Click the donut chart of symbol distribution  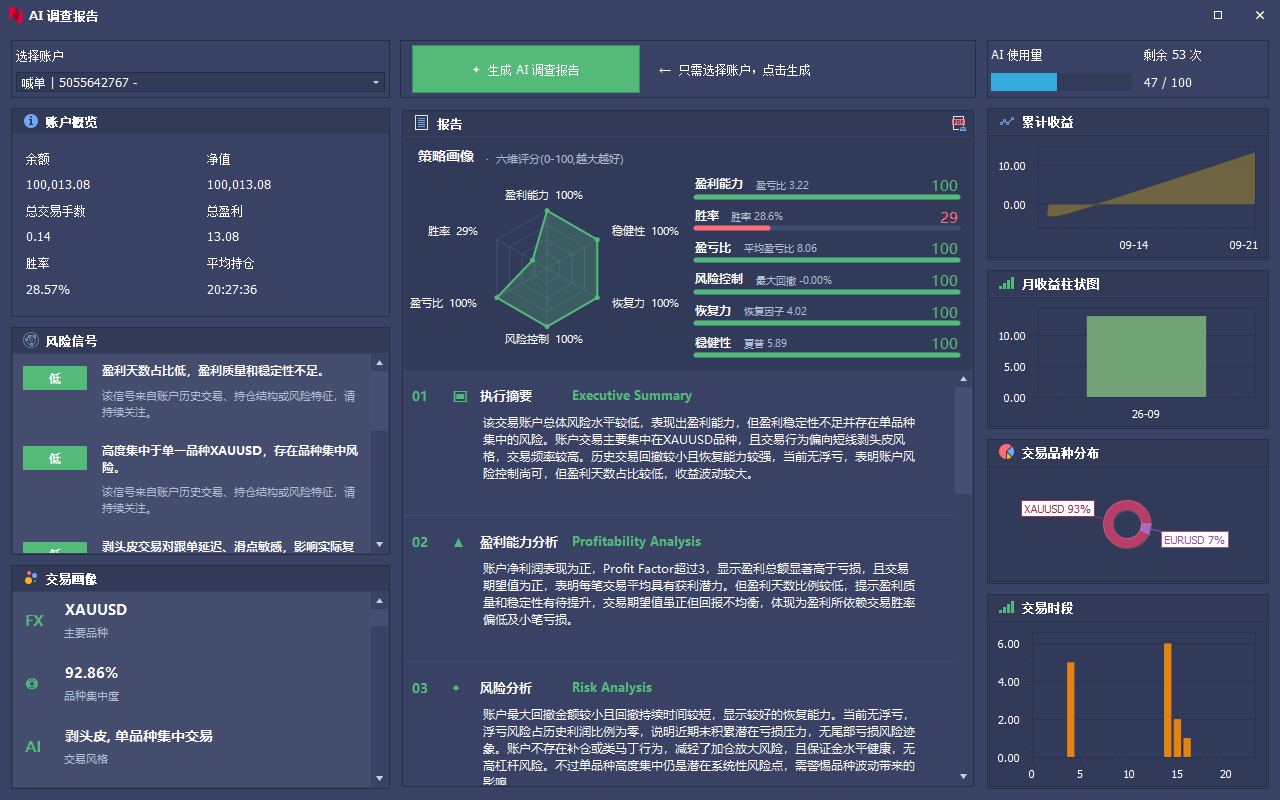point(1127,523)
